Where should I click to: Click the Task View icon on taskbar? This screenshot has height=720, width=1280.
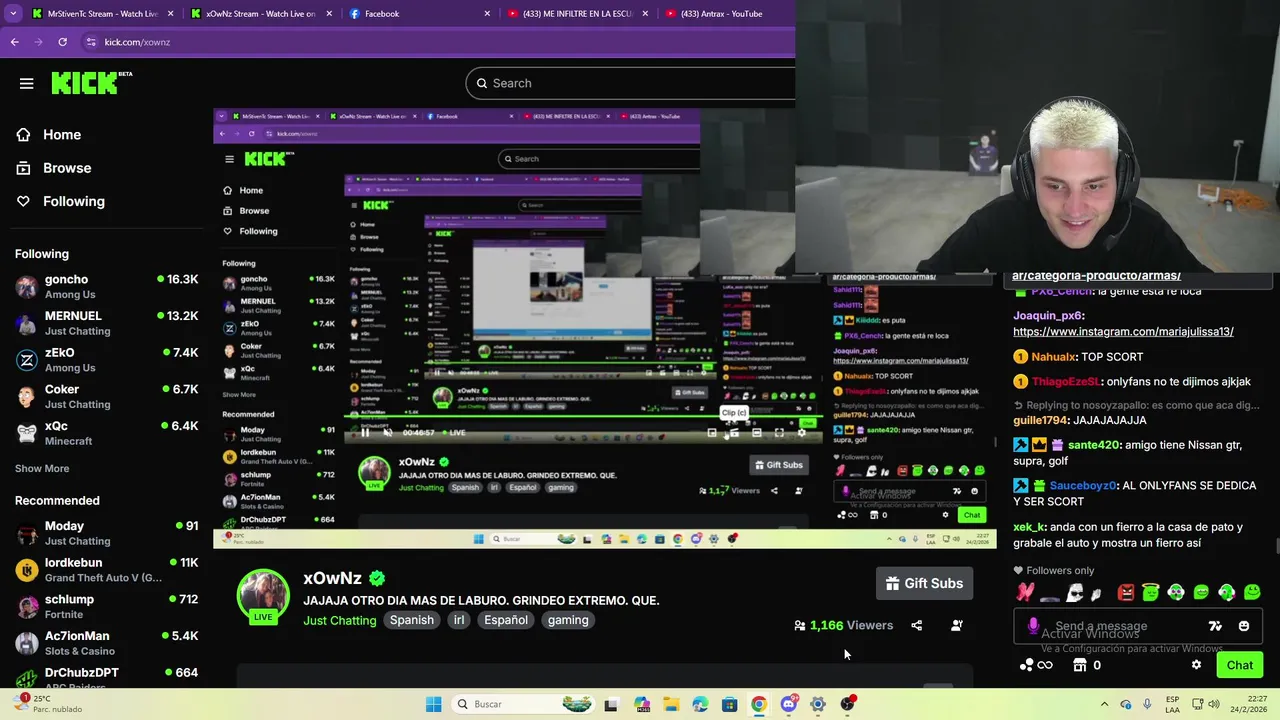tap(611, 704)
